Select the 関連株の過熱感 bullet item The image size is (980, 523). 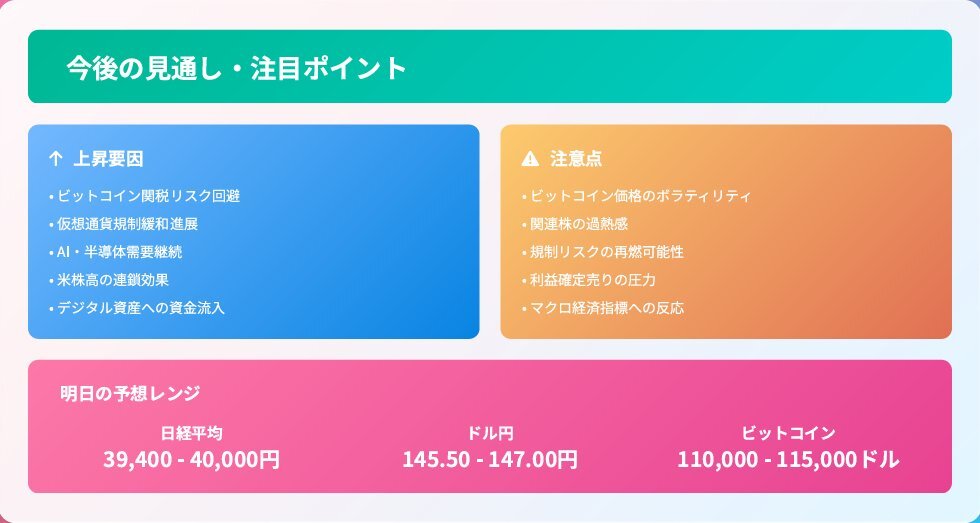click(574, 224)
